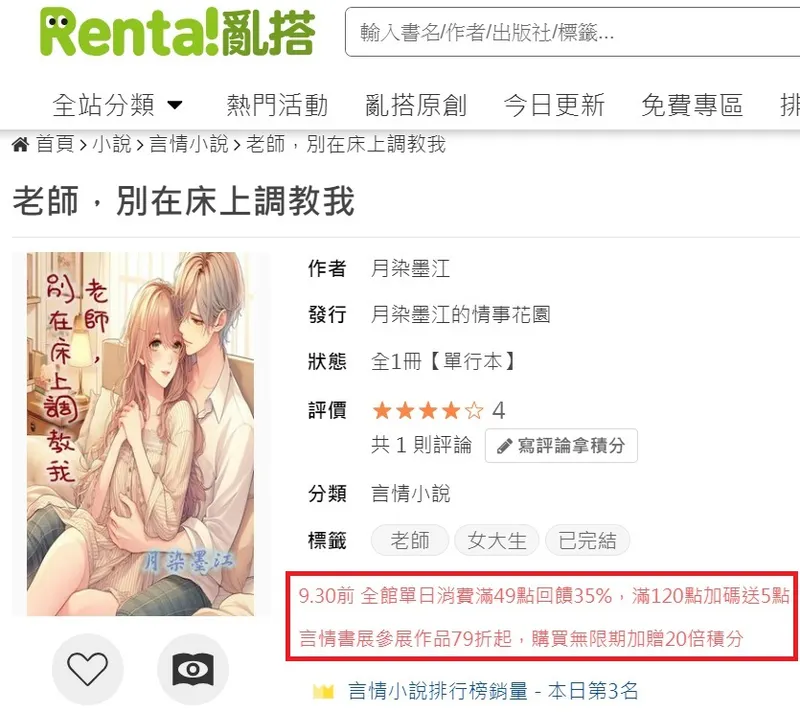Click the fourth rating star
800x715 pixels.
tap(451, 410)
